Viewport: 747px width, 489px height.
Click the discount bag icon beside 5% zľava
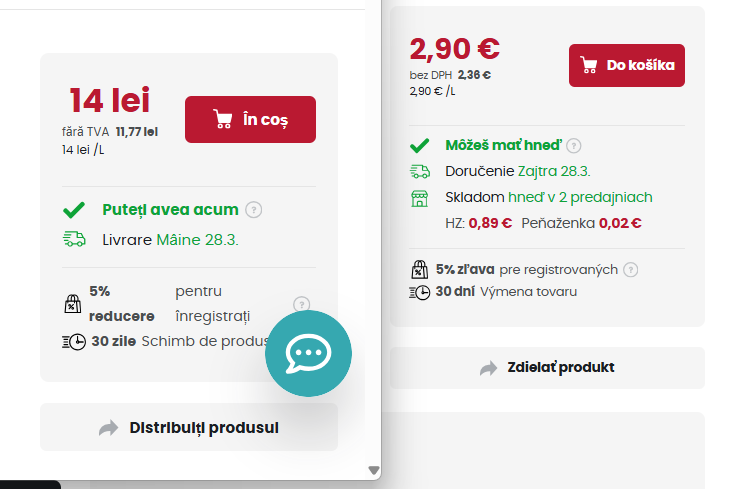click(420, 270)
